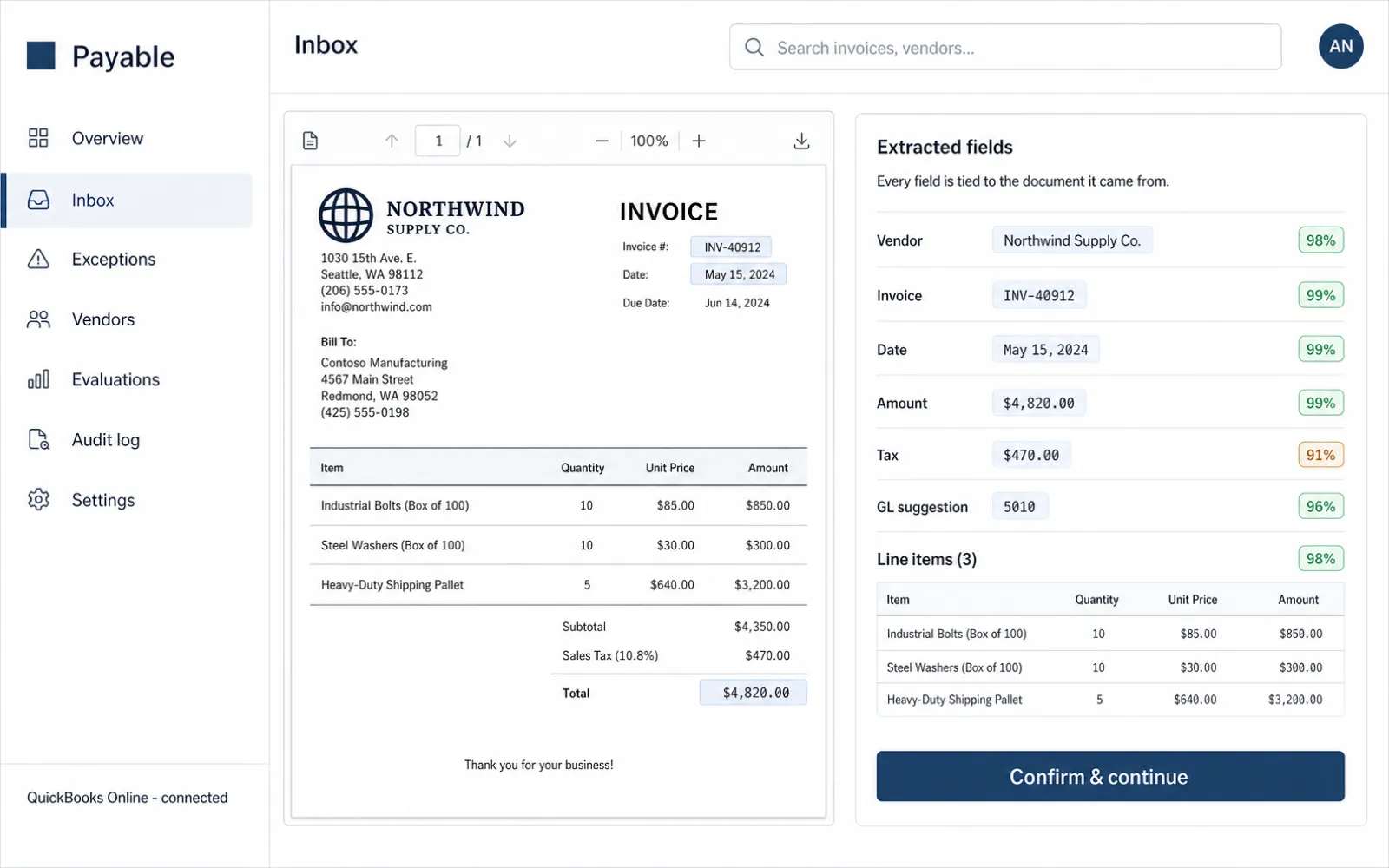Open Inbox in the sidebar
This screenshot has width=1389, height=868.
point(127,200)
